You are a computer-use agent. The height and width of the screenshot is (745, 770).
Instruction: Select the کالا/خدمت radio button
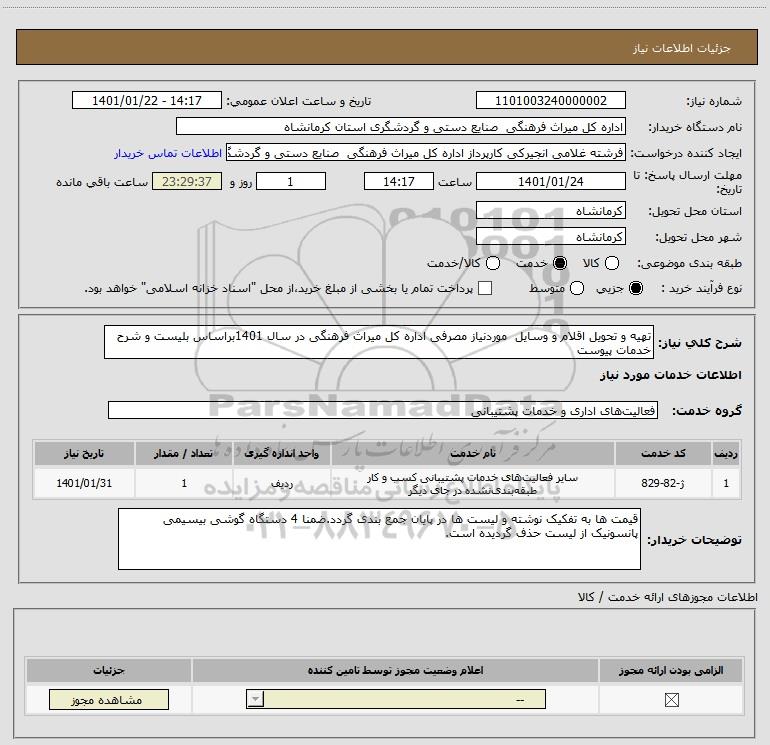click(x=493, y=263)
